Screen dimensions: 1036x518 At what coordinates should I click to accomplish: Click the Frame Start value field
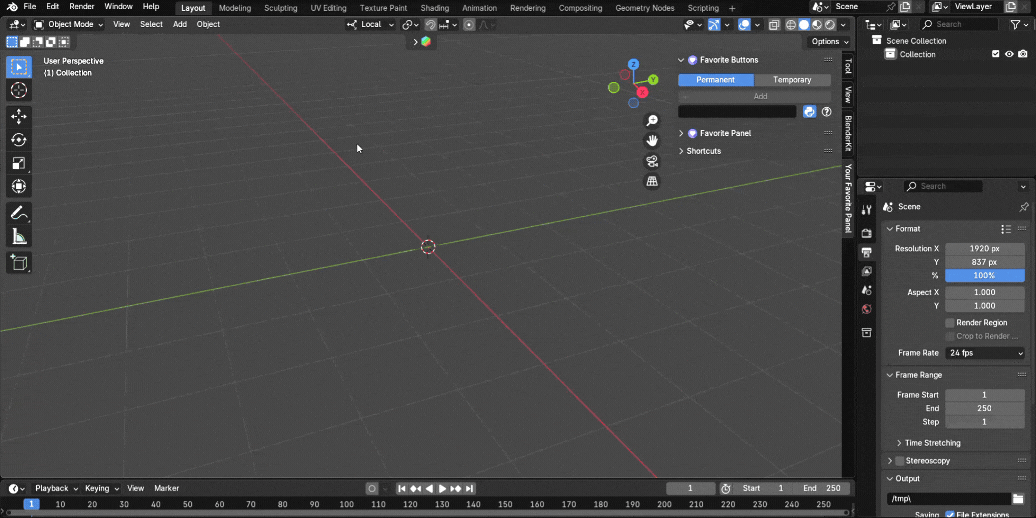coord(984,394)
